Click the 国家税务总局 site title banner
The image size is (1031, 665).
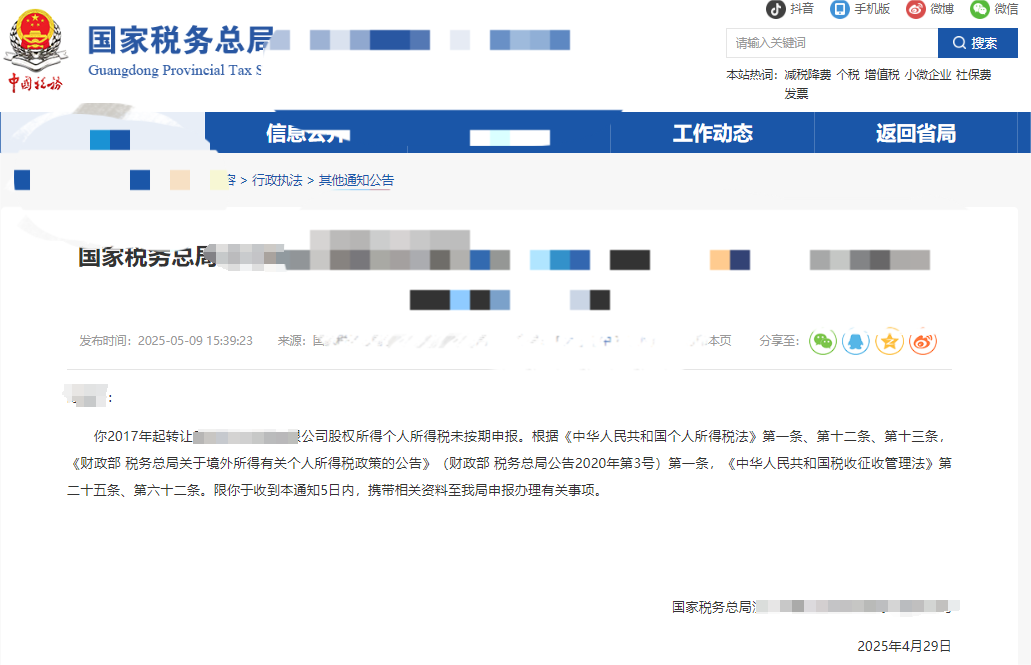coord(181,40)
